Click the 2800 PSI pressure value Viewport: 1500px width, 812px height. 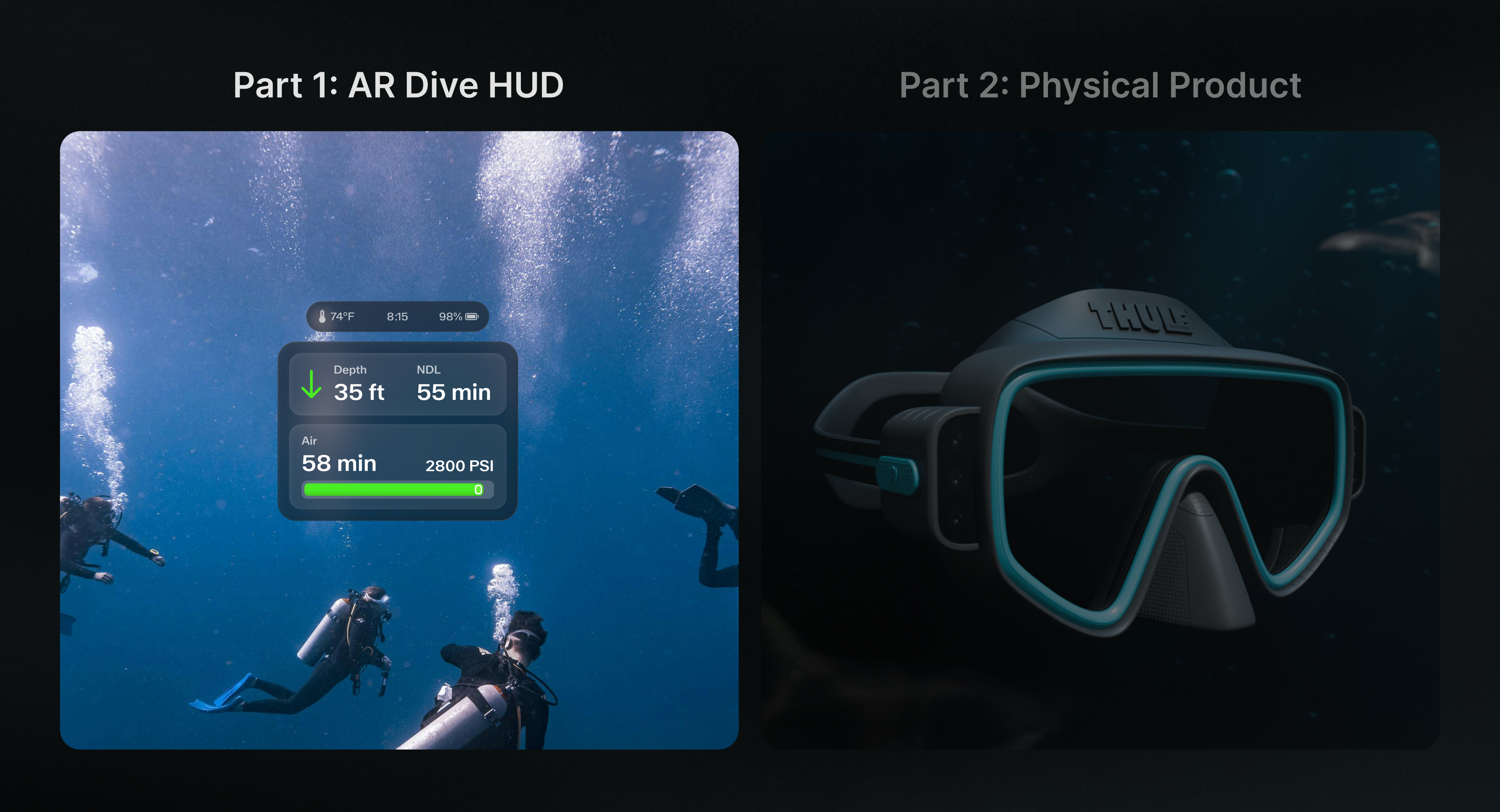click(x=459, y=466)
